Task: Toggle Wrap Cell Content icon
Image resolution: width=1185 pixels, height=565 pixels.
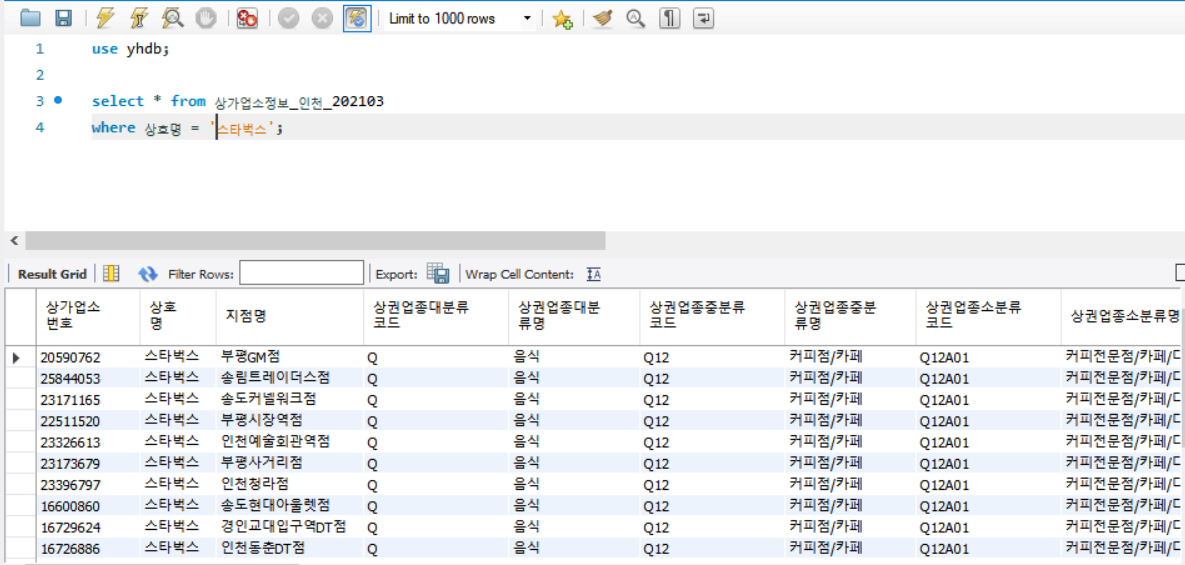Action: [x=594, y=274]
